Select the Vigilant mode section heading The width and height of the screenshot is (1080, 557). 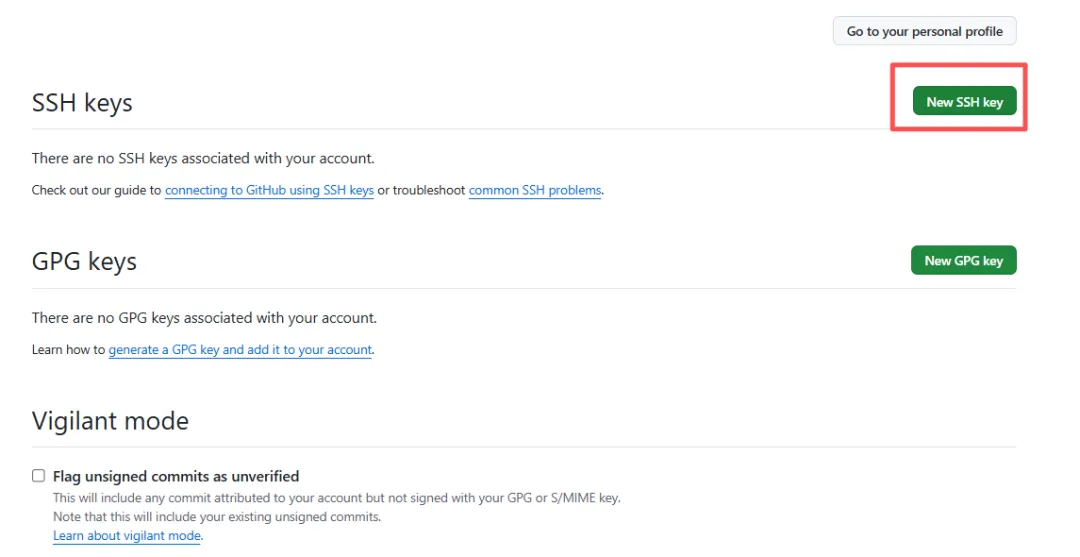110,421
